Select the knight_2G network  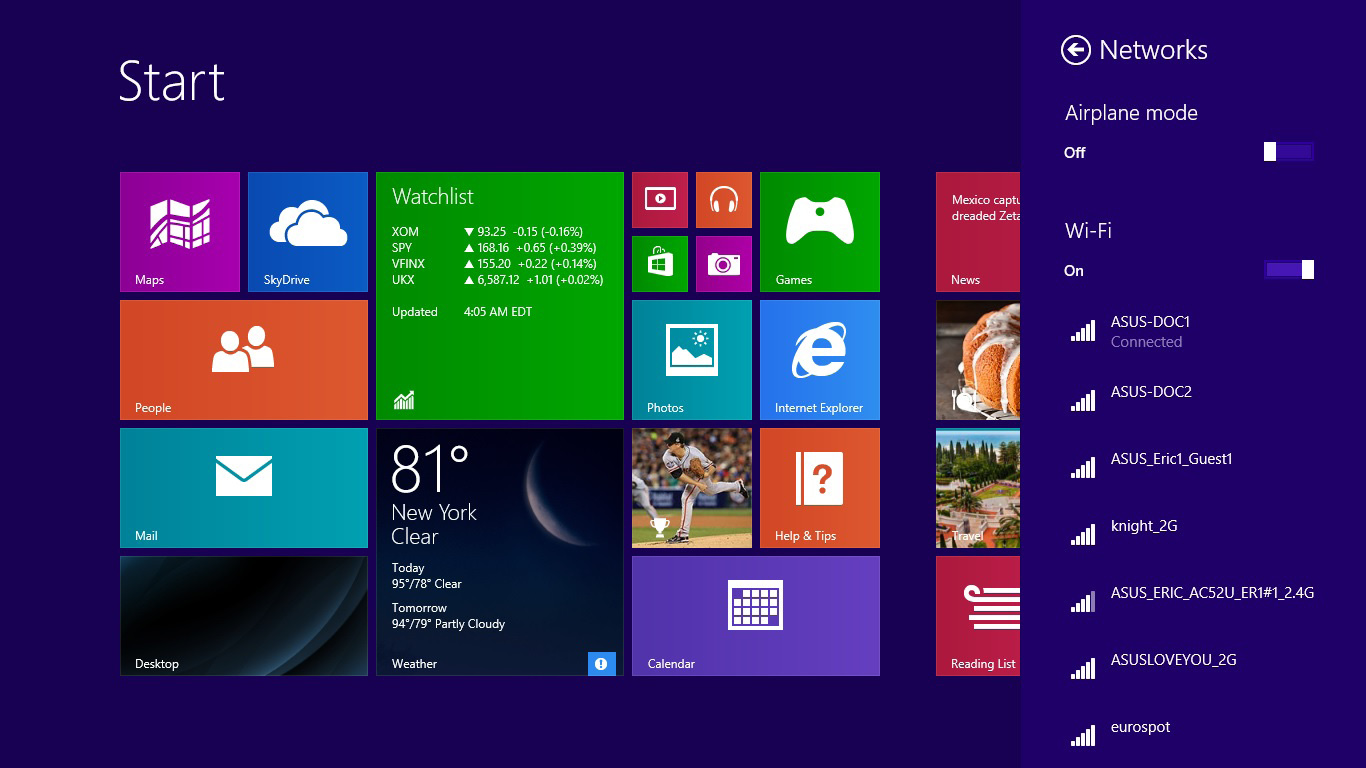(x=1194, y=532)
